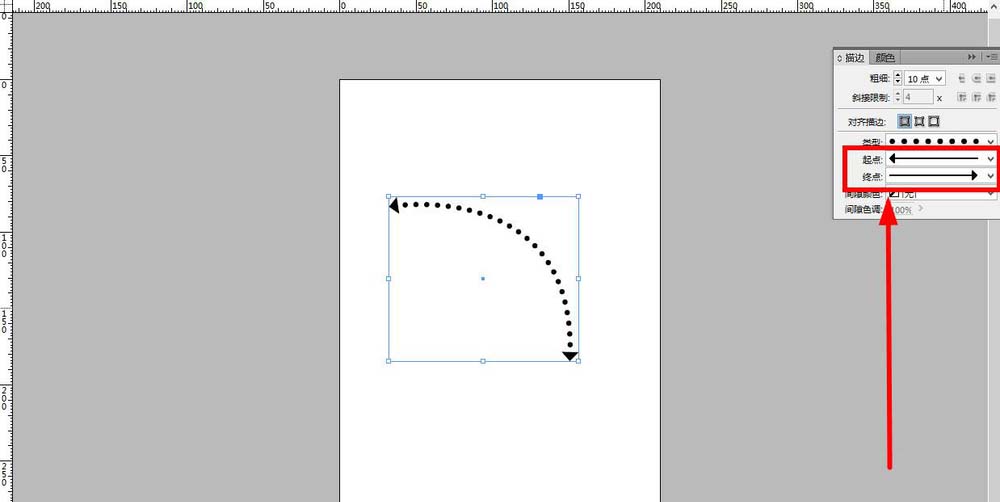Screen dimensions: 1000x502
Task: Align stroke to inside
Action: (x=919, y=121)
